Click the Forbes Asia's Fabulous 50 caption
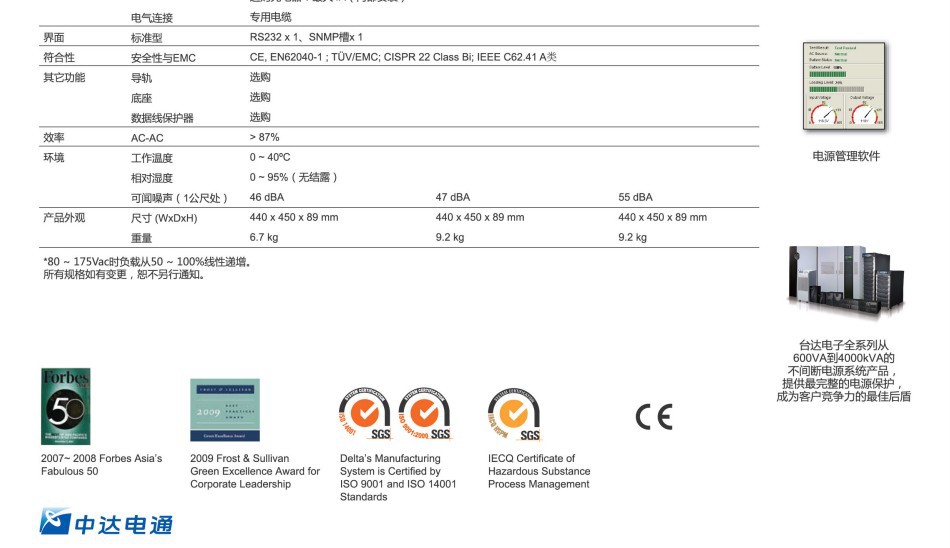The height and width of the screenshot is (548, 950). pos(101,465)
